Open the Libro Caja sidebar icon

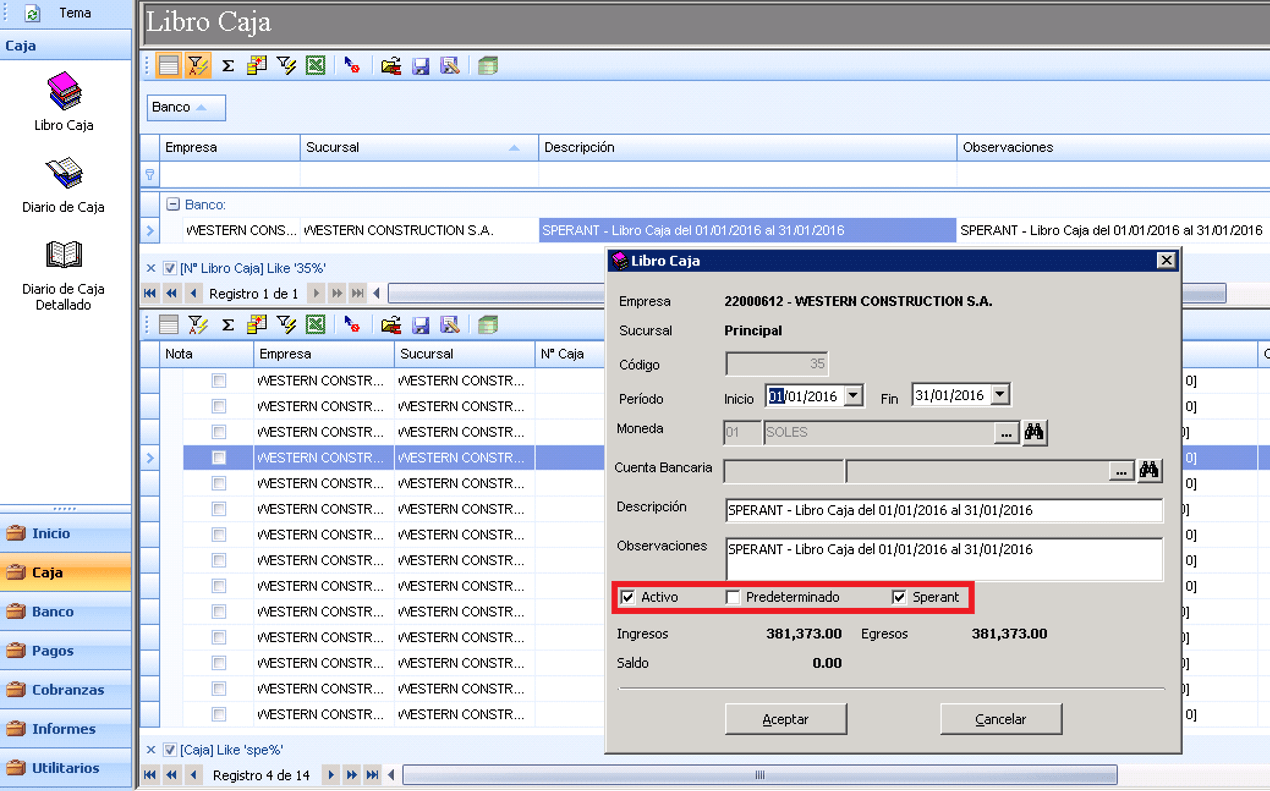point(64,93)
